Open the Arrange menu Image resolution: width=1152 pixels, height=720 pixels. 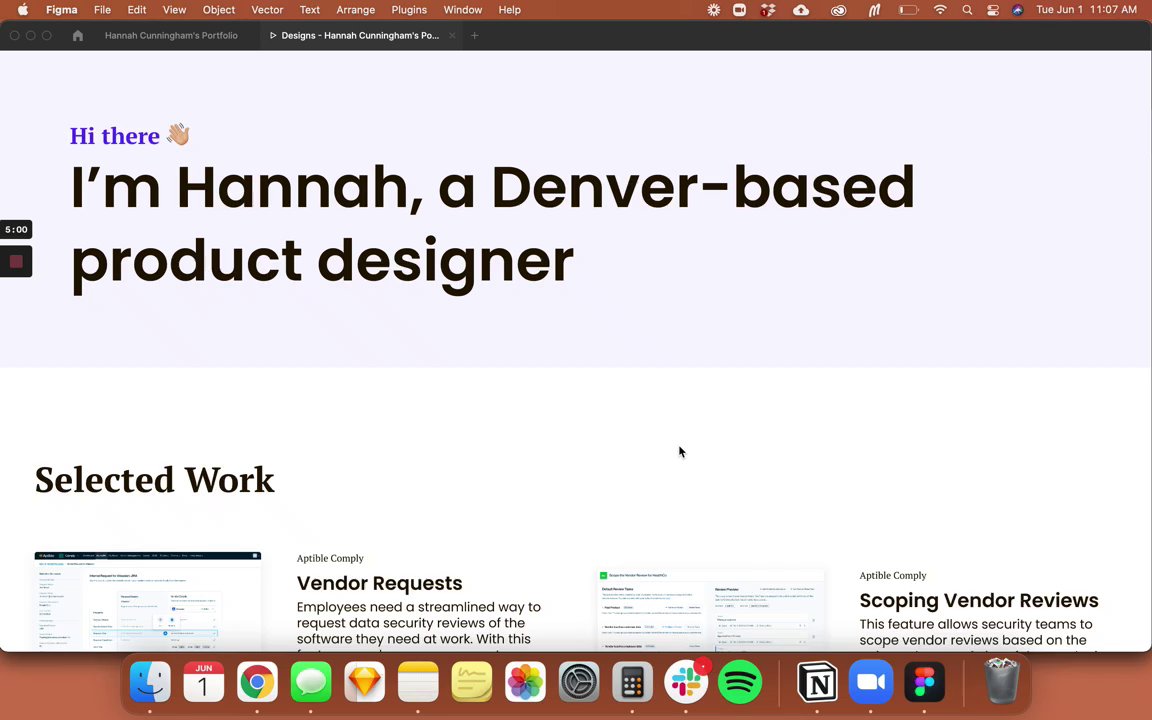point(356,10)
